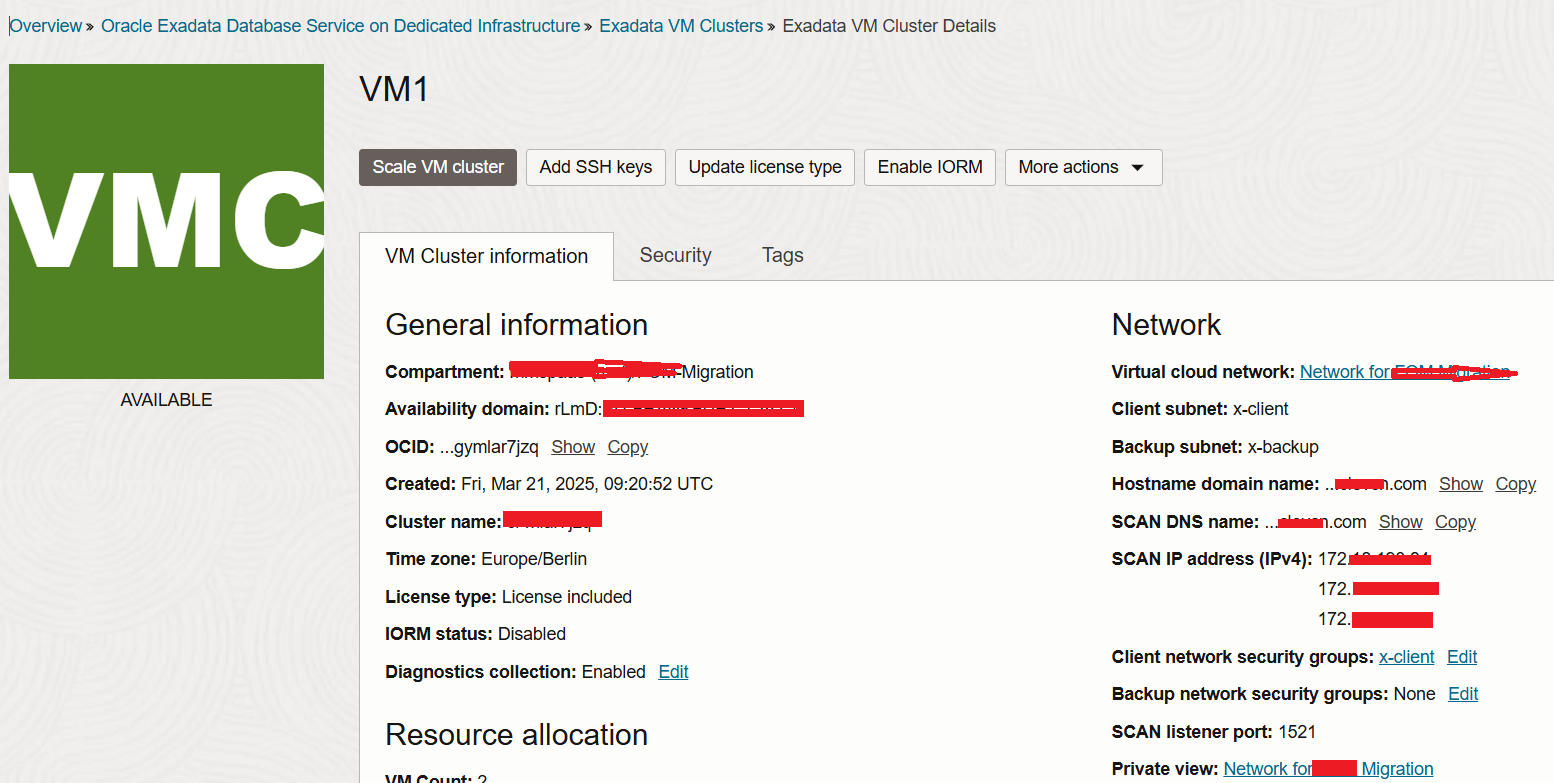Click the Network section heading
1554x783 pixels.
(1166, 325)
